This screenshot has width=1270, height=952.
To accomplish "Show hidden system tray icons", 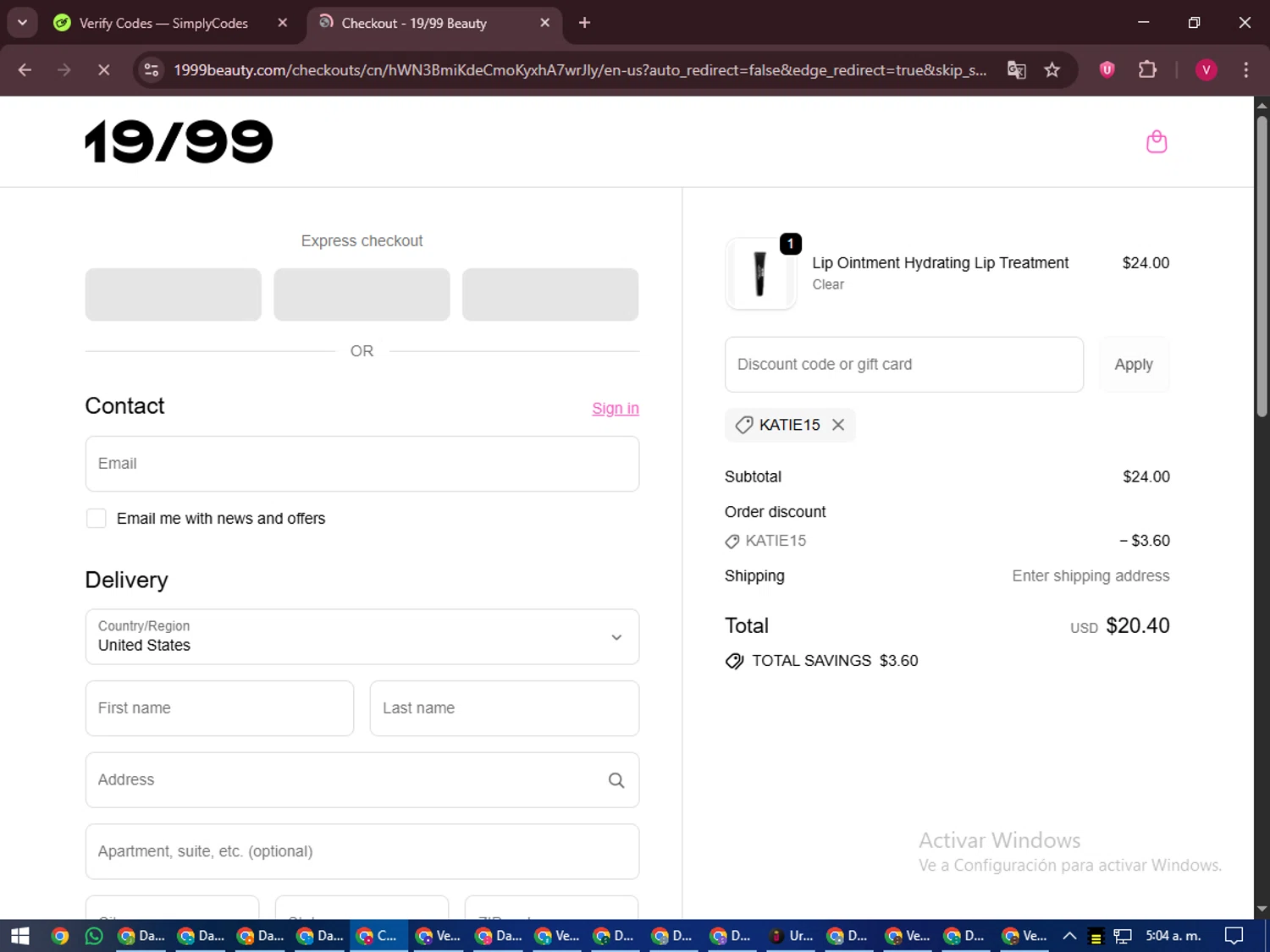I will click(x=1069, y=936).
